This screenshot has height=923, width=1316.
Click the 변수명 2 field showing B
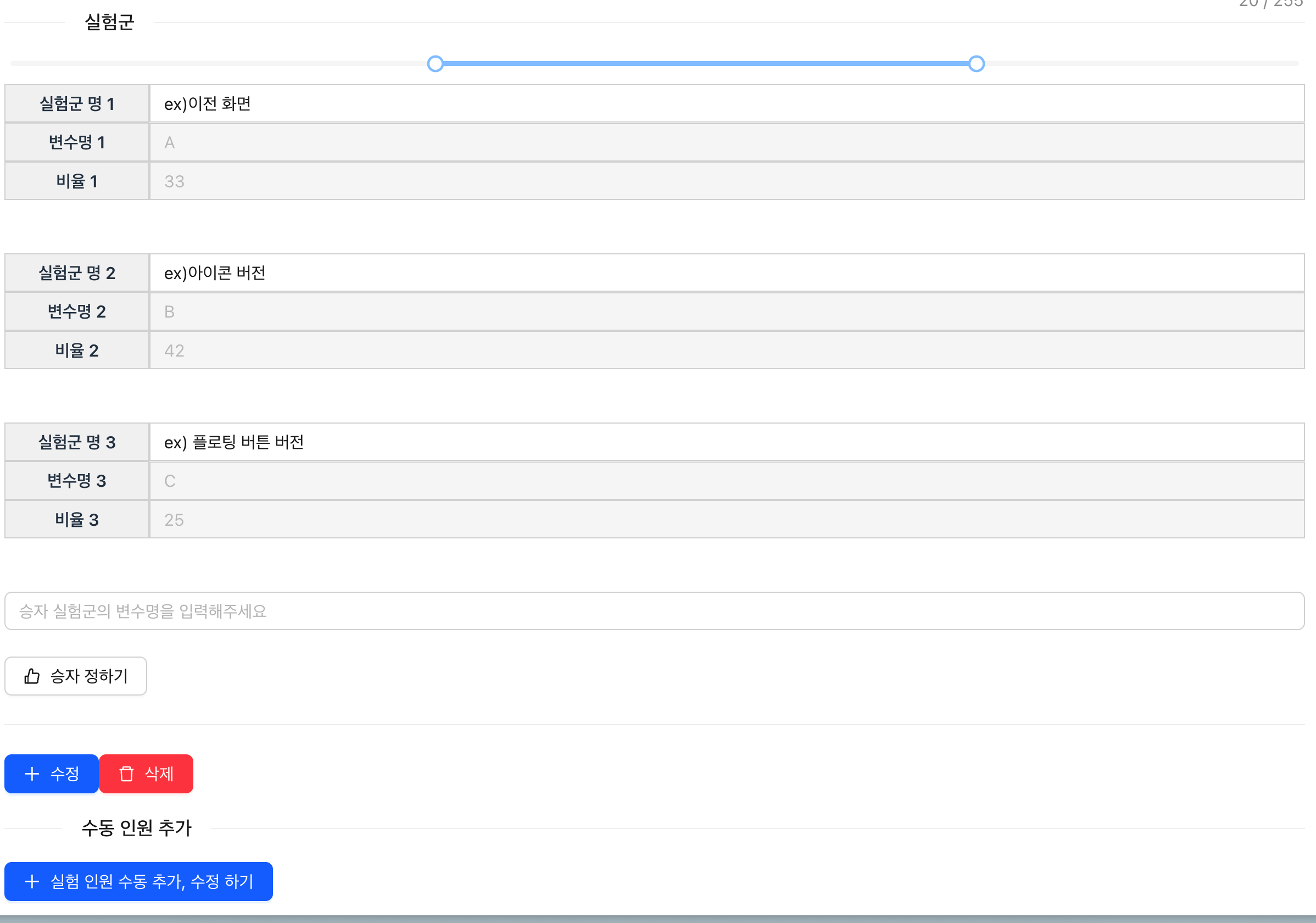click(727, 312)
